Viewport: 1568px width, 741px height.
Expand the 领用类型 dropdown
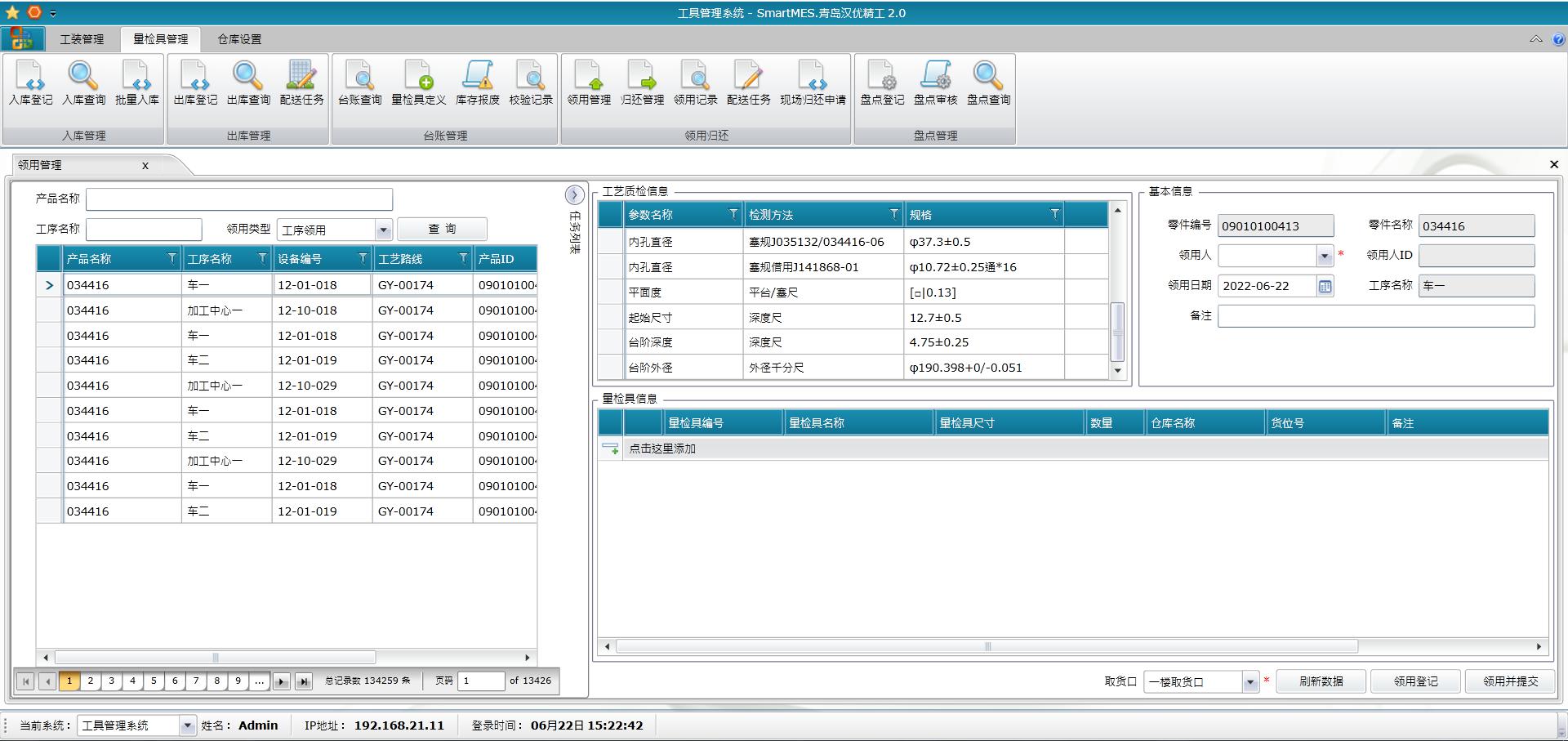click(x=383, y=230)
